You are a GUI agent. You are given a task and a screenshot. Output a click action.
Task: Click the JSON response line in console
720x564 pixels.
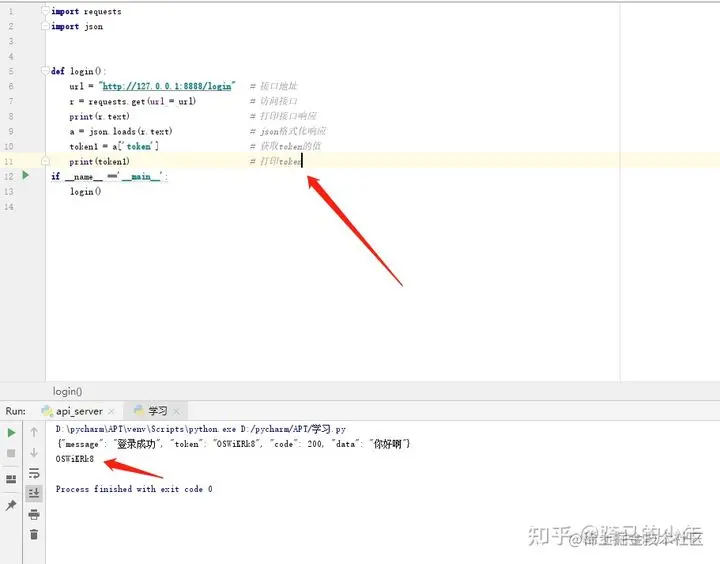pos(233,444)
